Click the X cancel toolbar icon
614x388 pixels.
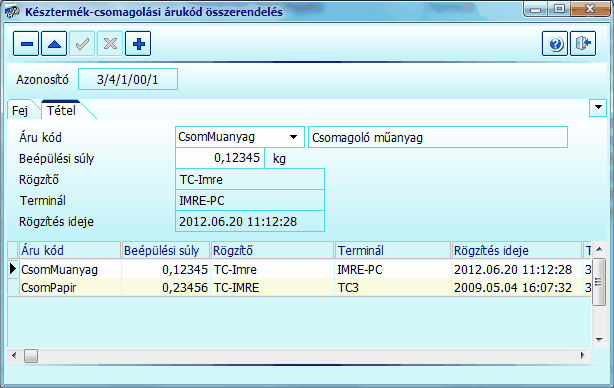point(110,43)
